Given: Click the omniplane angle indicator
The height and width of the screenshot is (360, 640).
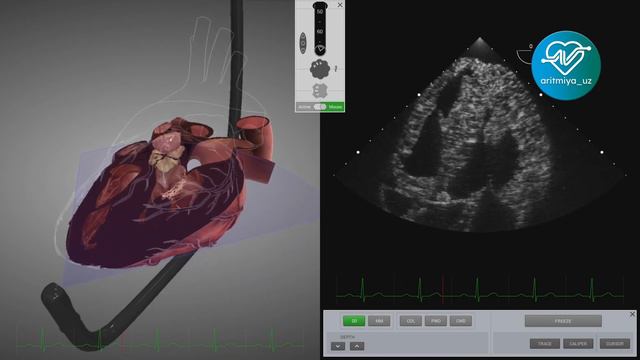Looking at the screenshot, I should [525, 53].
